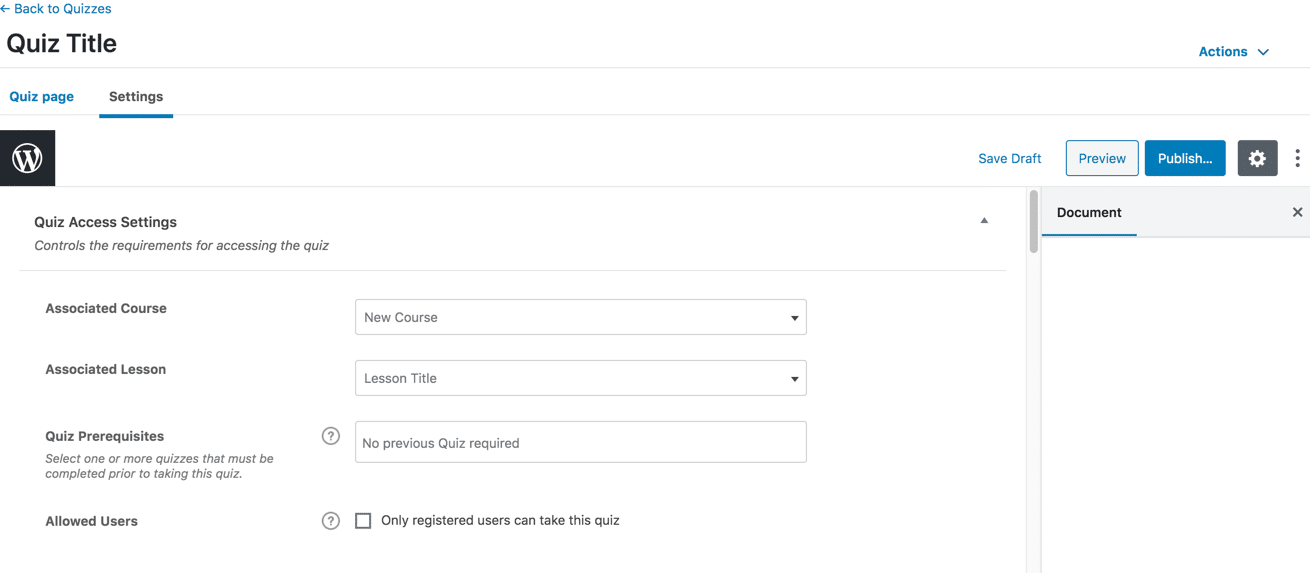Viewport: 1310px width, 573px height.
Task: Click the back arrow to Quizzes
Action: pos(6,9)
